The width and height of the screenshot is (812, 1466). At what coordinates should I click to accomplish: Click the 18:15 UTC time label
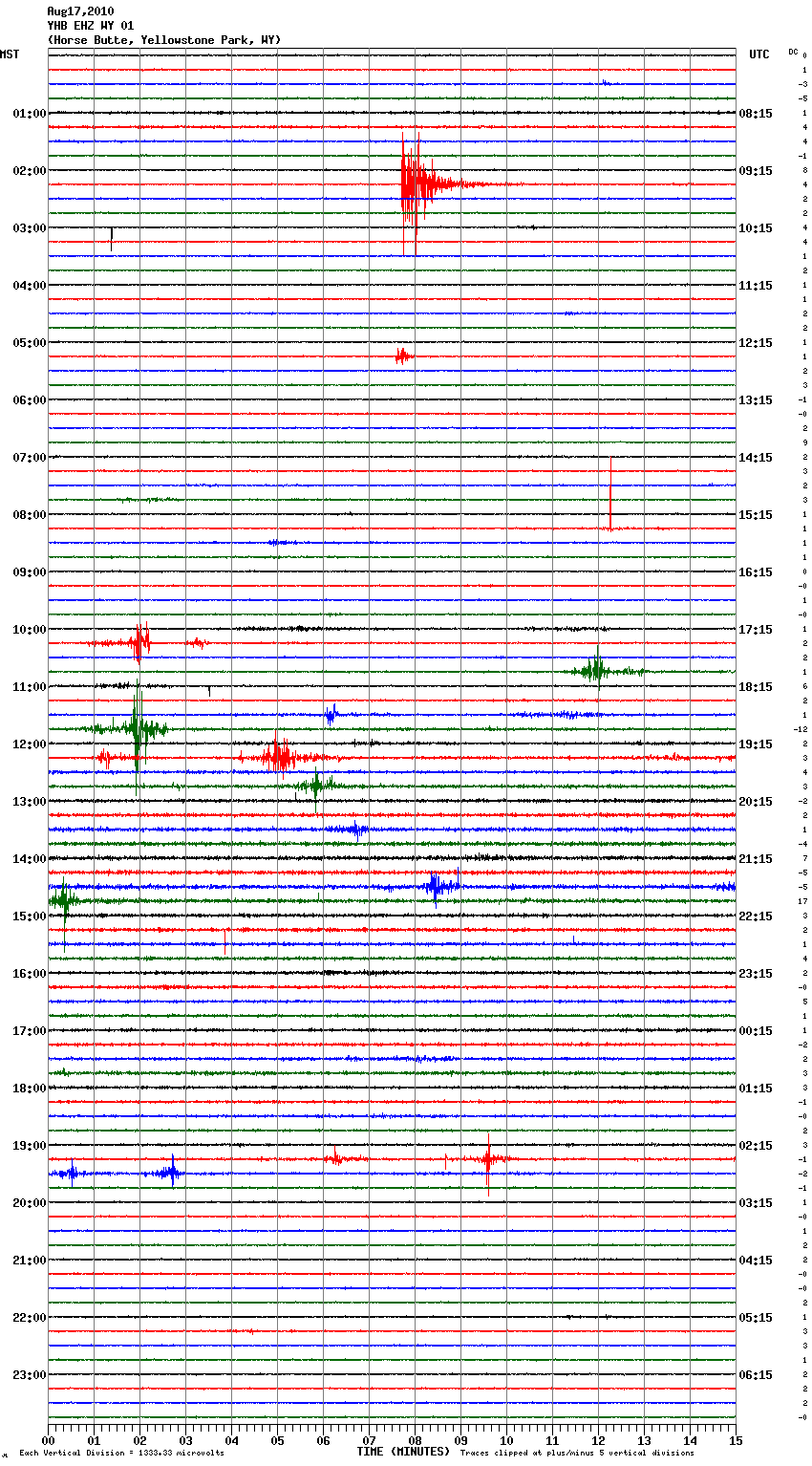coord(756,687)
